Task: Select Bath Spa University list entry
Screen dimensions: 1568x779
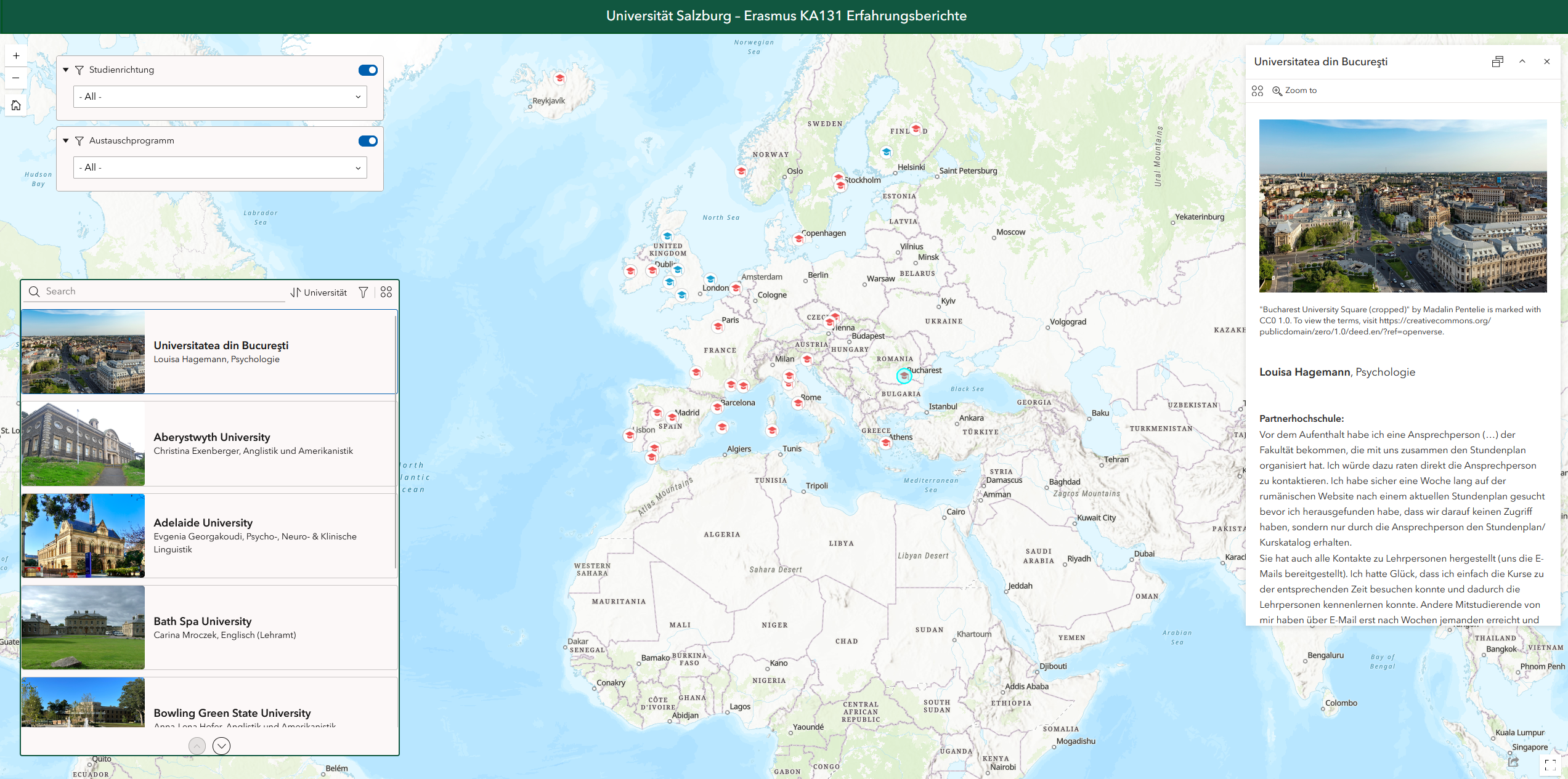Action: coord(209,628)
